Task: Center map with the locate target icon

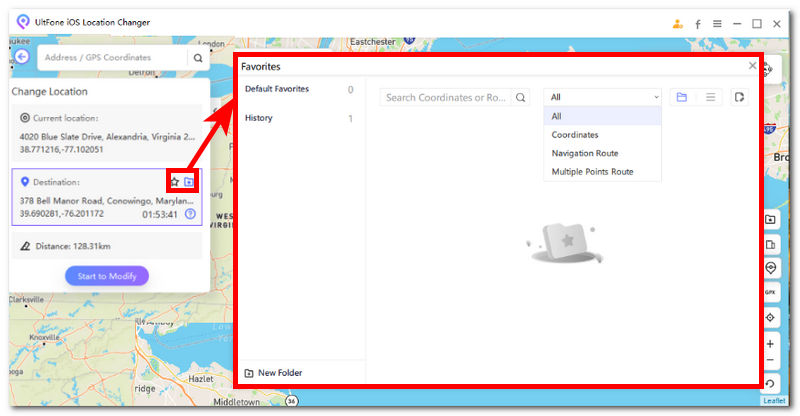Action: coord(770,317)
